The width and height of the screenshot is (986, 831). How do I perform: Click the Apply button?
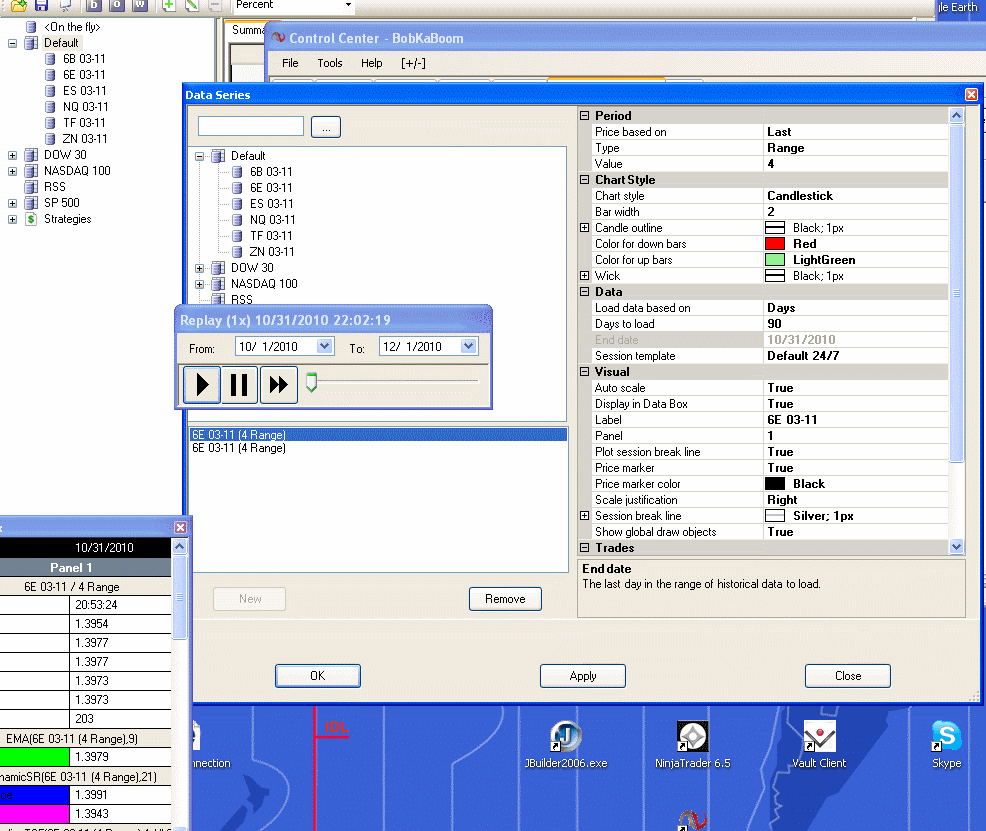(583, 676)
